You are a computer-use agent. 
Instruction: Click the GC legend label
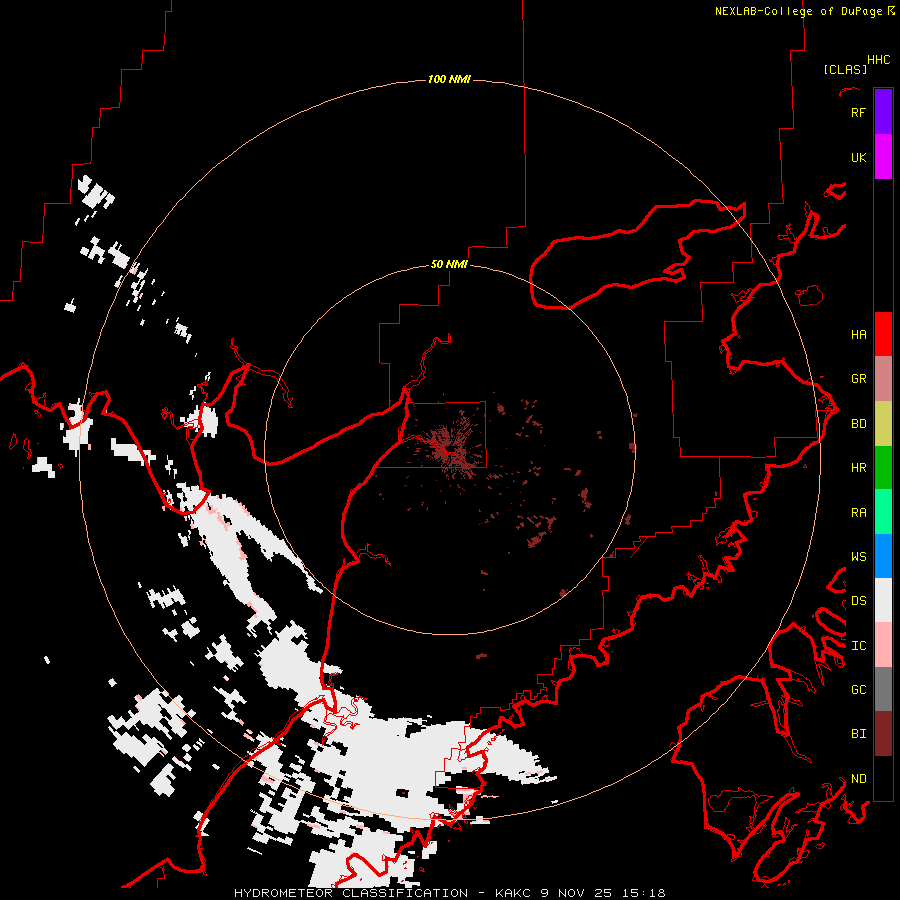[x=858, y=690]
